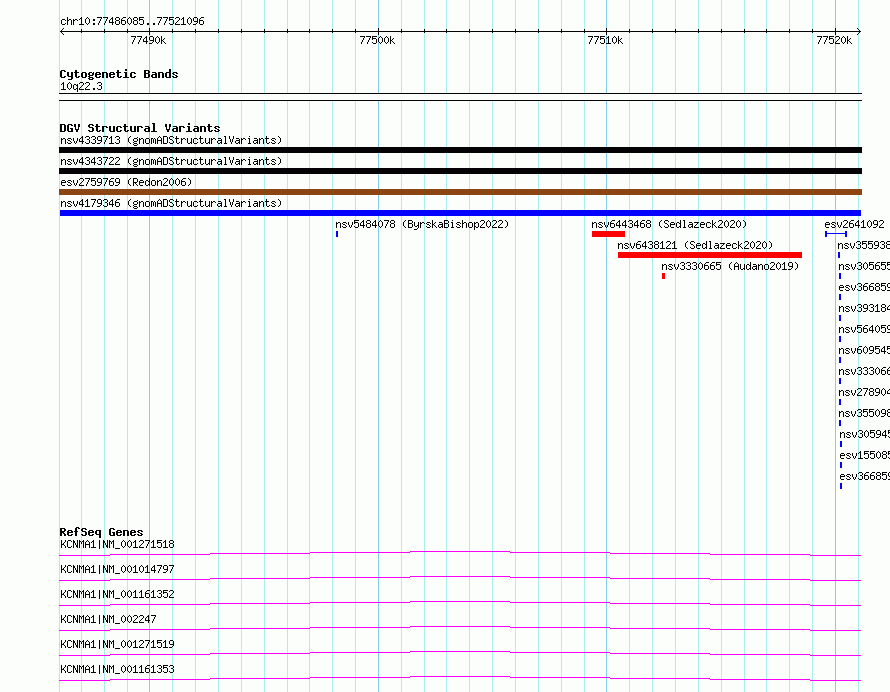This screenshot has width=890, height=692.
Task: Select the nsv4179346 gnomAD variant label
Action: pos(171,203)
